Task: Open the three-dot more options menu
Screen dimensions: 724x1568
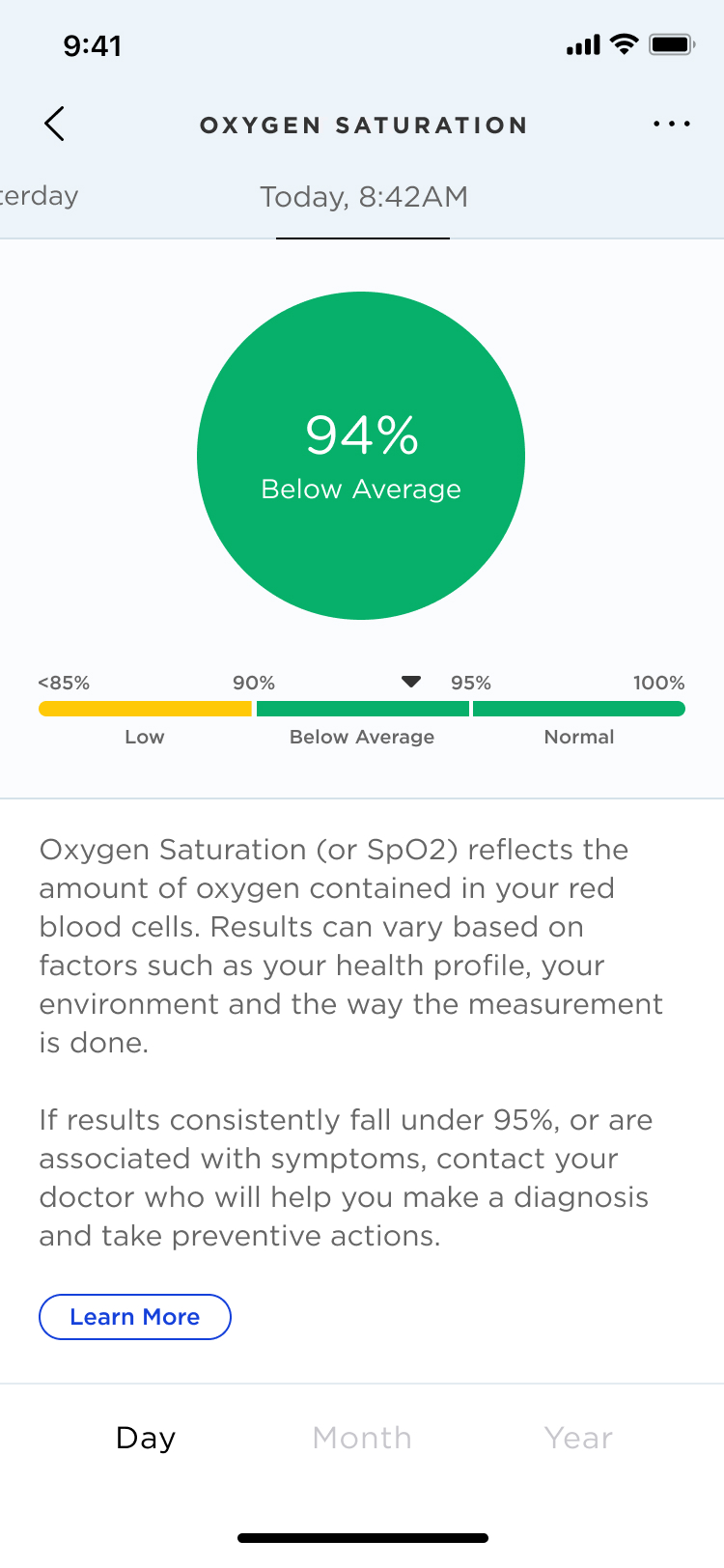Action: (x=671, y=124)
